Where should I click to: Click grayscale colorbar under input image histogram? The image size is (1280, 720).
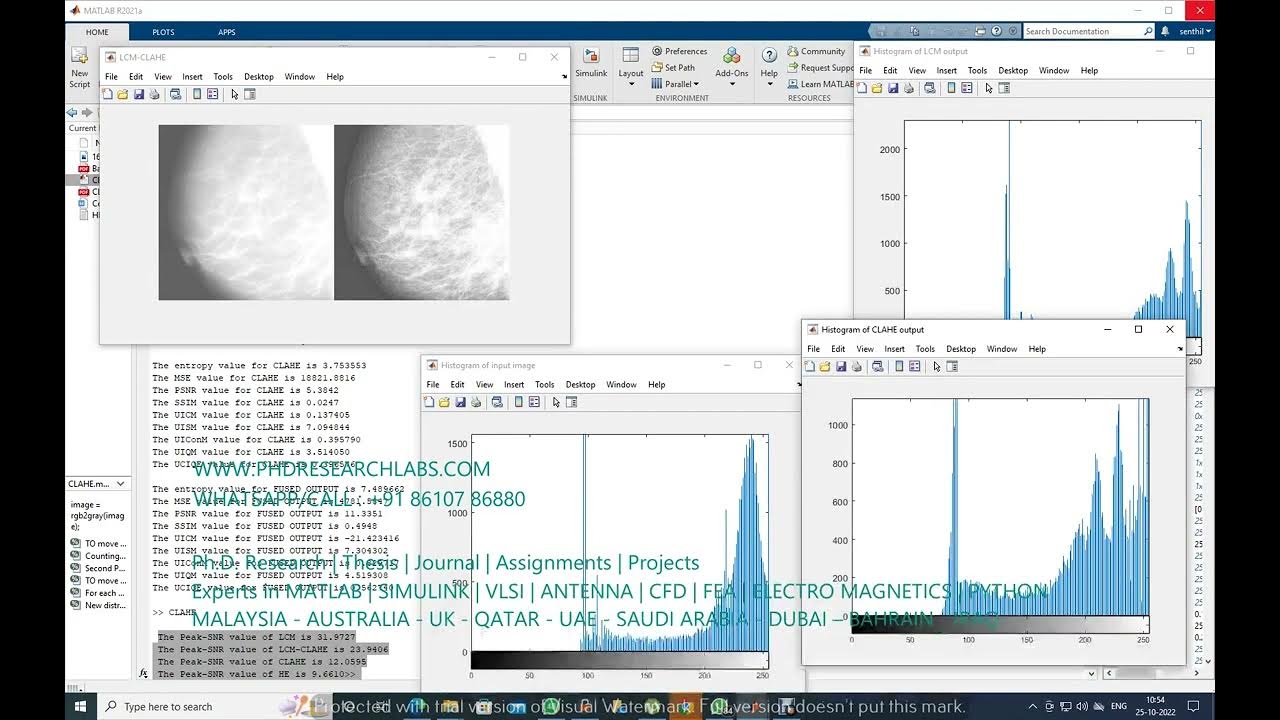pos(620,660)
